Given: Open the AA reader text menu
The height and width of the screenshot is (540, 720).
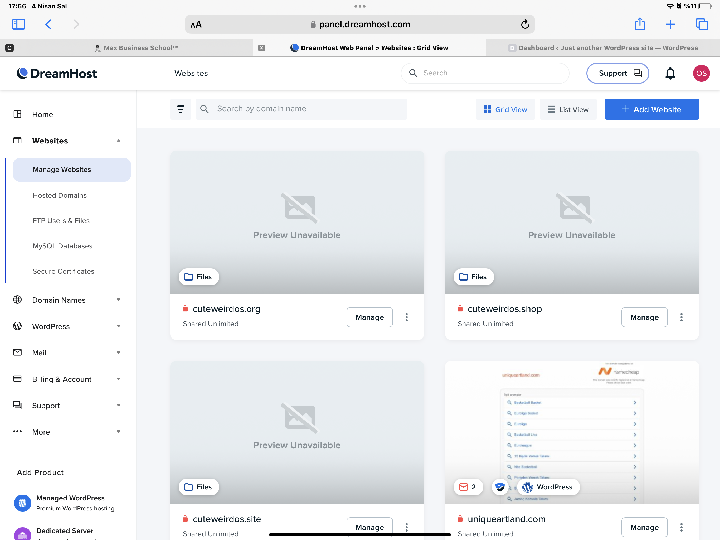Looking at the screenshot, I should pos(196,25).
